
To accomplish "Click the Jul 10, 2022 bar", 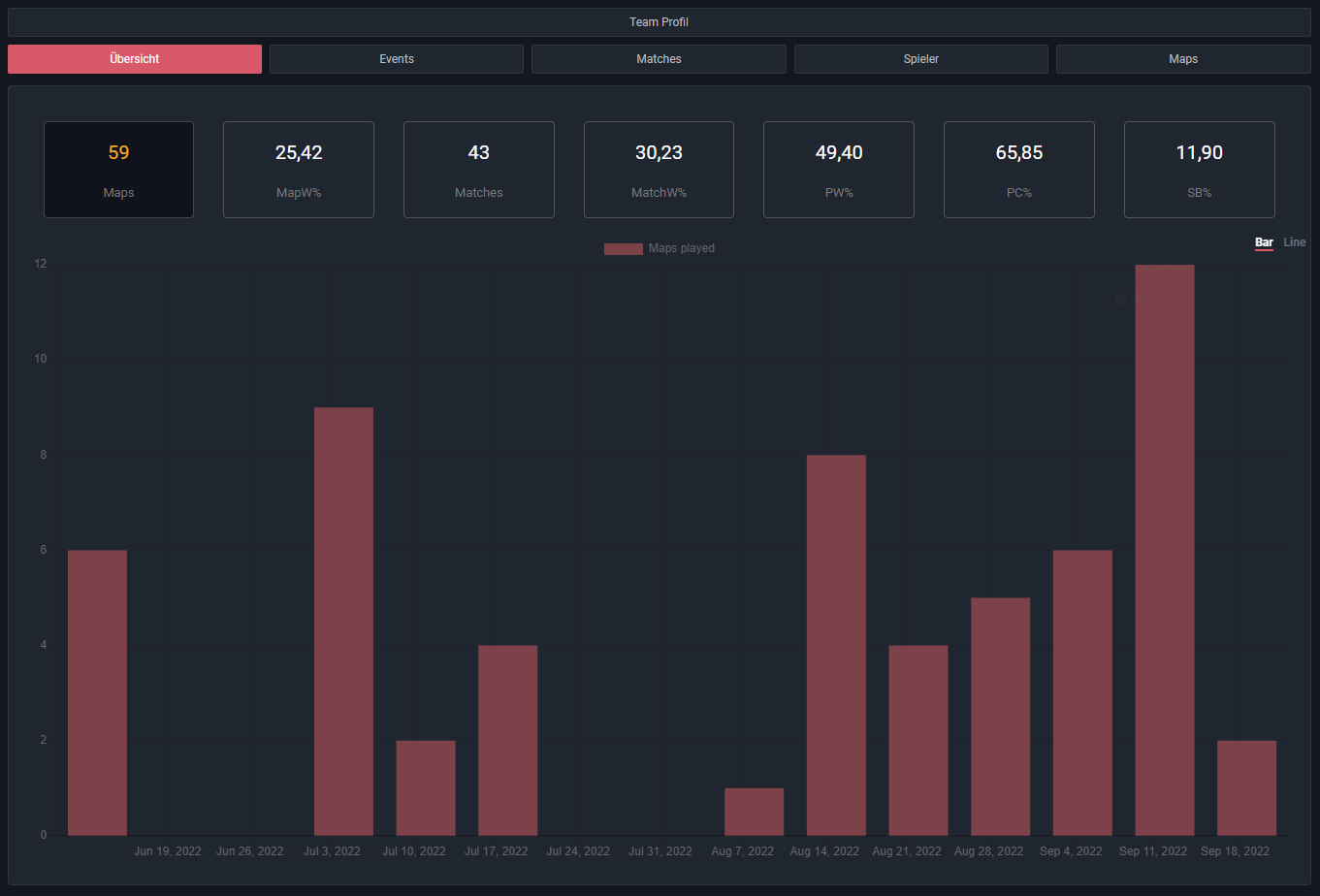I will pyautogui.click(x=426, y=788).
